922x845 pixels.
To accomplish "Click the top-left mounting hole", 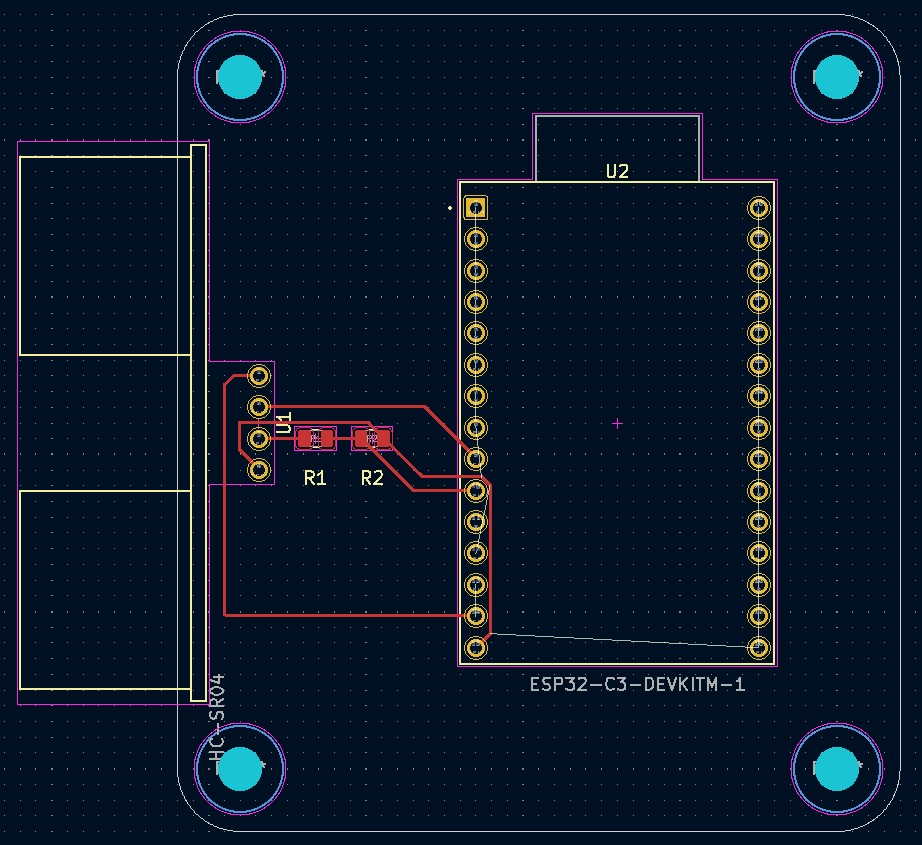I will click(240, 75).
